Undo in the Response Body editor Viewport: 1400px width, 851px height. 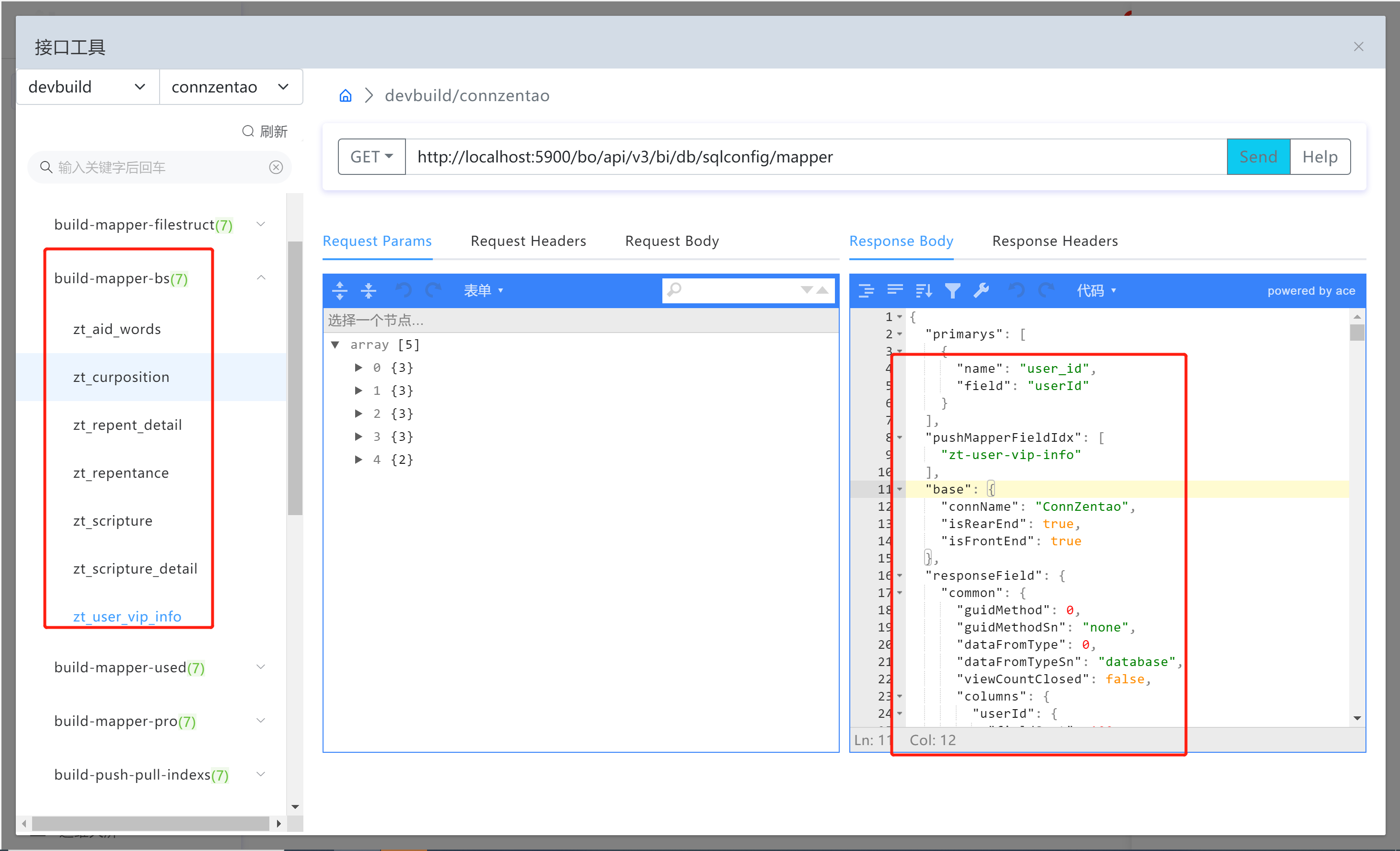1017,290
